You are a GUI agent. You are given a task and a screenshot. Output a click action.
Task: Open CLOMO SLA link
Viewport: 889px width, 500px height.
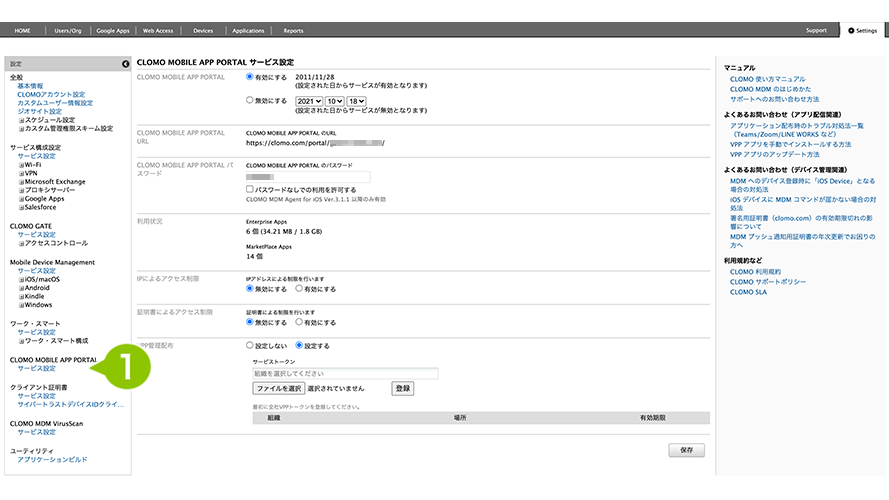click(x=748, y=292)
